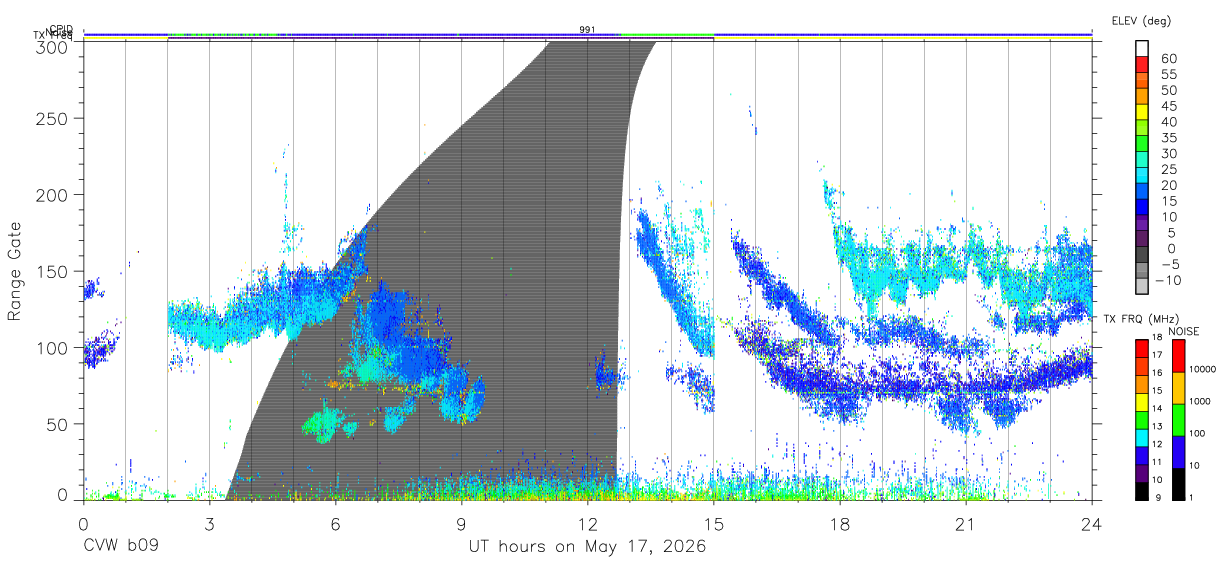Click the "18" tick label on the UT hours axis
The height and width of the screenshot is (567, 1228).
[840, 523]
